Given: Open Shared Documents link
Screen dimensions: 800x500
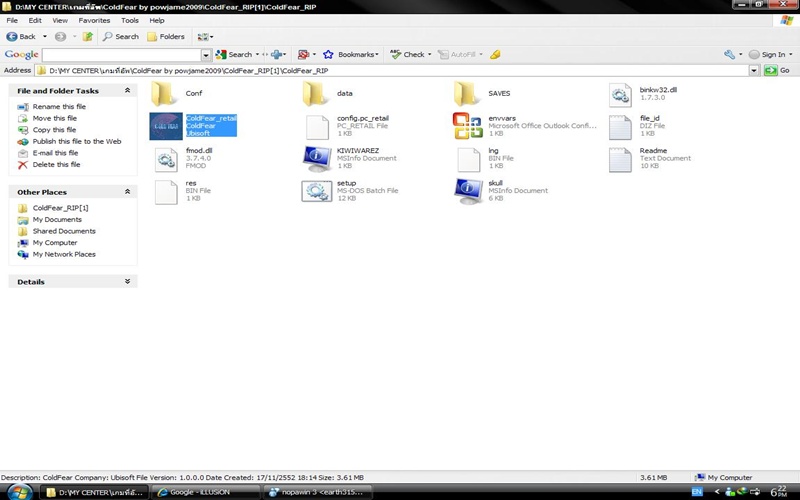Looking at the screenshot, I should pyautogui.click(x=64, y=231).
